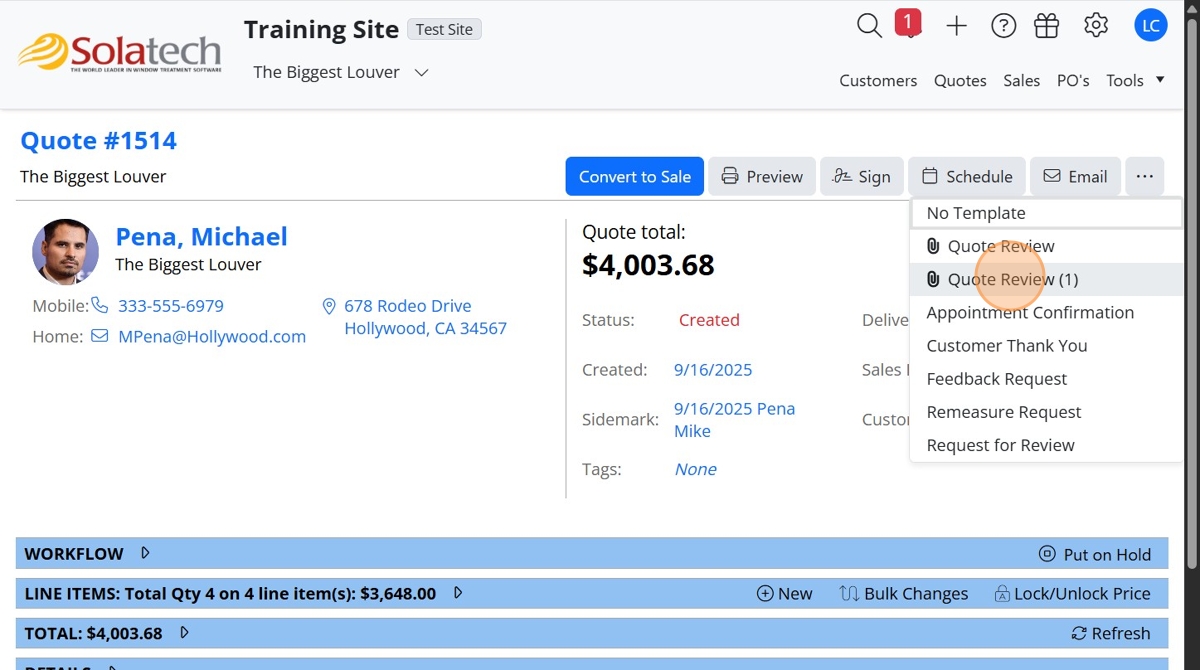Open the Sales nav menu
This screenshot has width=1200, height=670.
point(1022,80)
